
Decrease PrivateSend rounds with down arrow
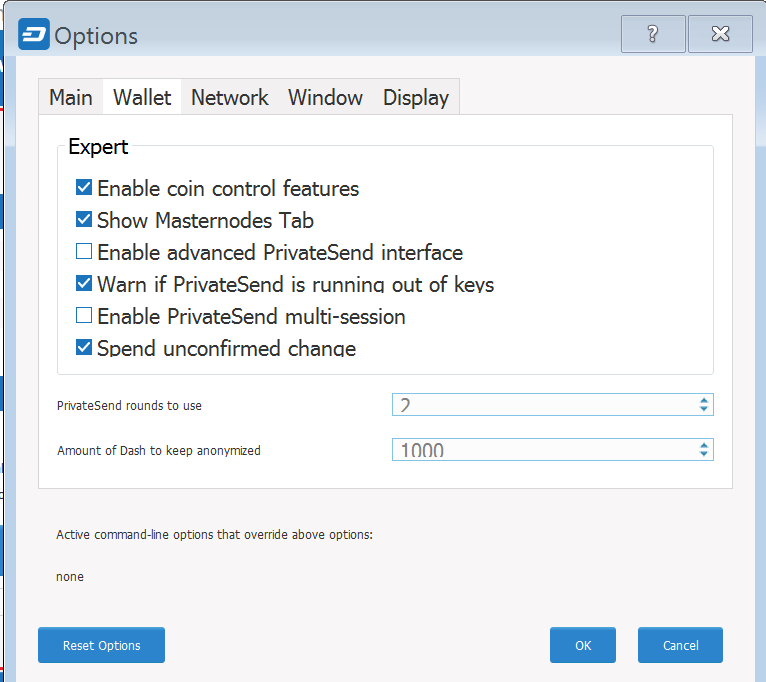point(703,409)
